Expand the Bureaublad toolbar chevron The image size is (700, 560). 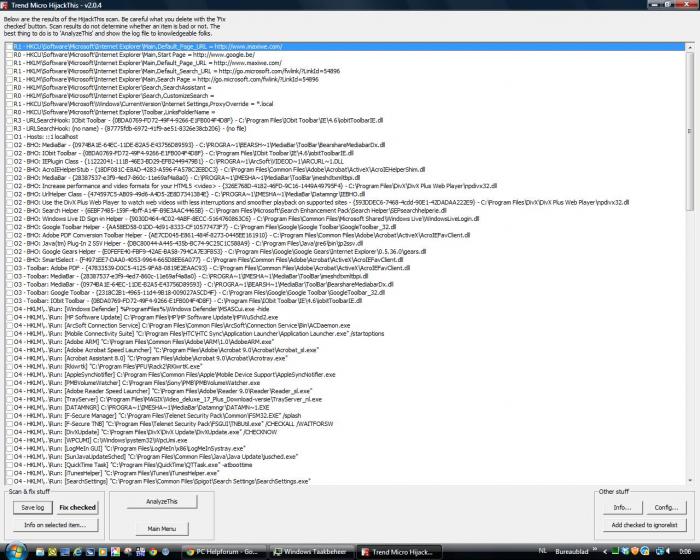pos(595,549)
